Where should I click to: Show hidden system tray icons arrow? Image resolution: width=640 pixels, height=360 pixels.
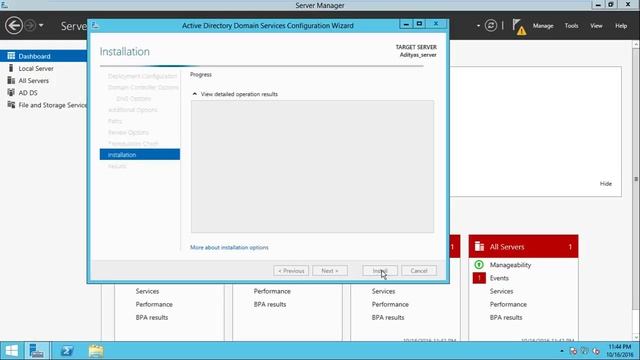coord(562,351)
